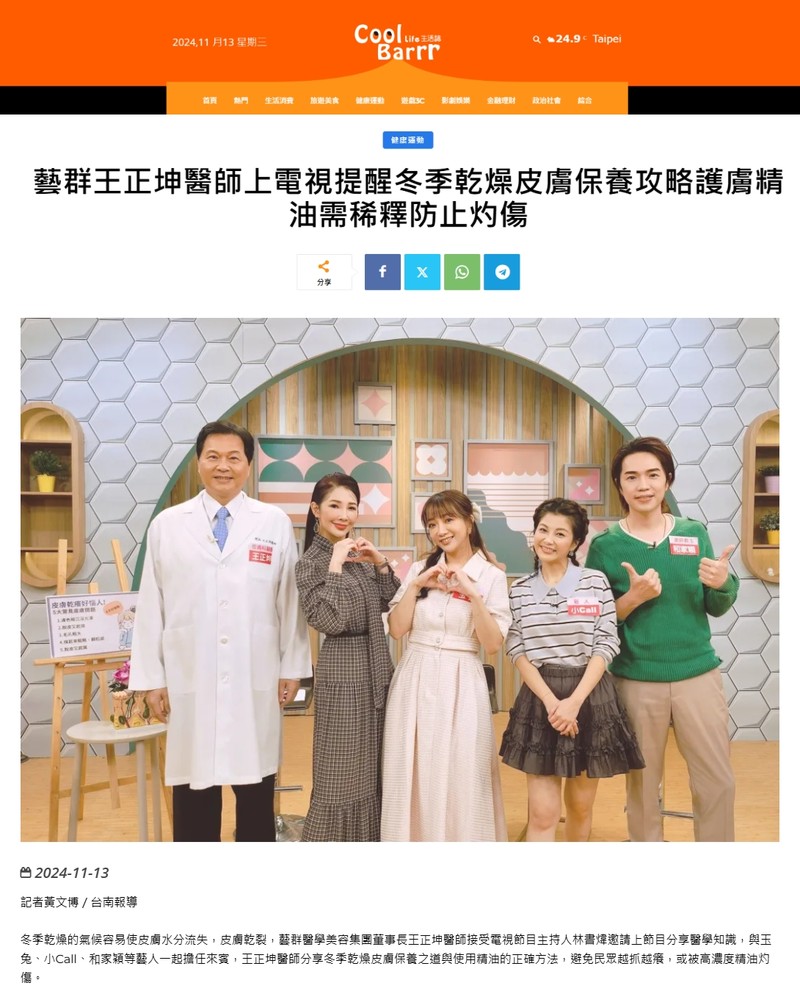Share the article on Facebook

(383, 272)
